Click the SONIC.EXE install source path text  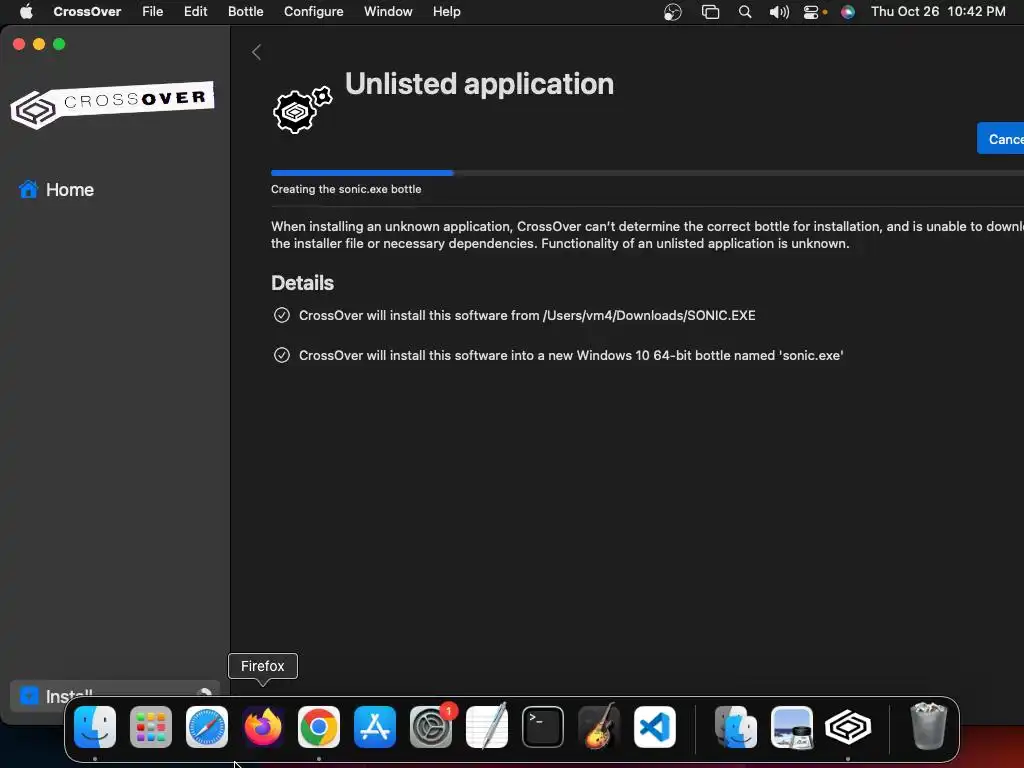(527, 315)
